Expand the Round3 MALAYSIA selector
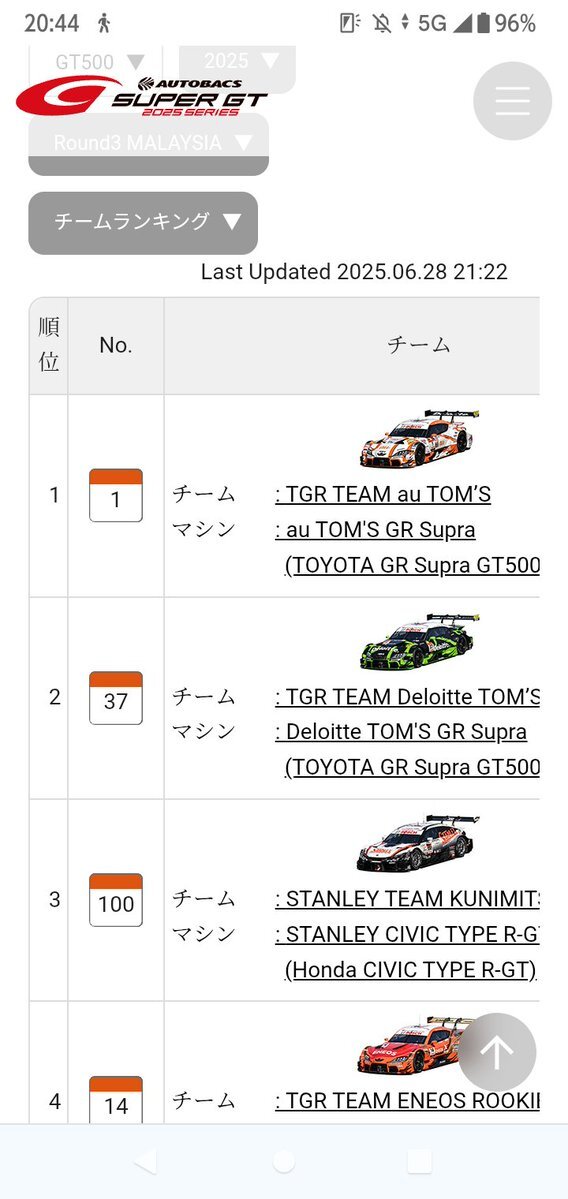This screenshot has height=1199, width=568. click(148, 144)
